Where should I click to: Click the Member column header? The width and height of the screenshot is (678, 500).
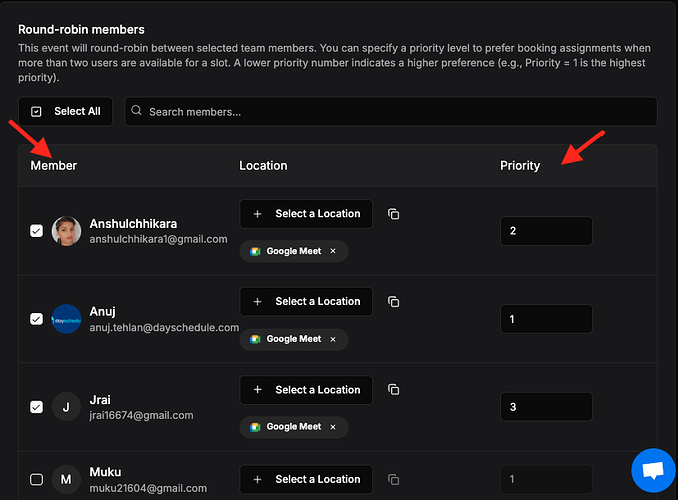point(54,166)
